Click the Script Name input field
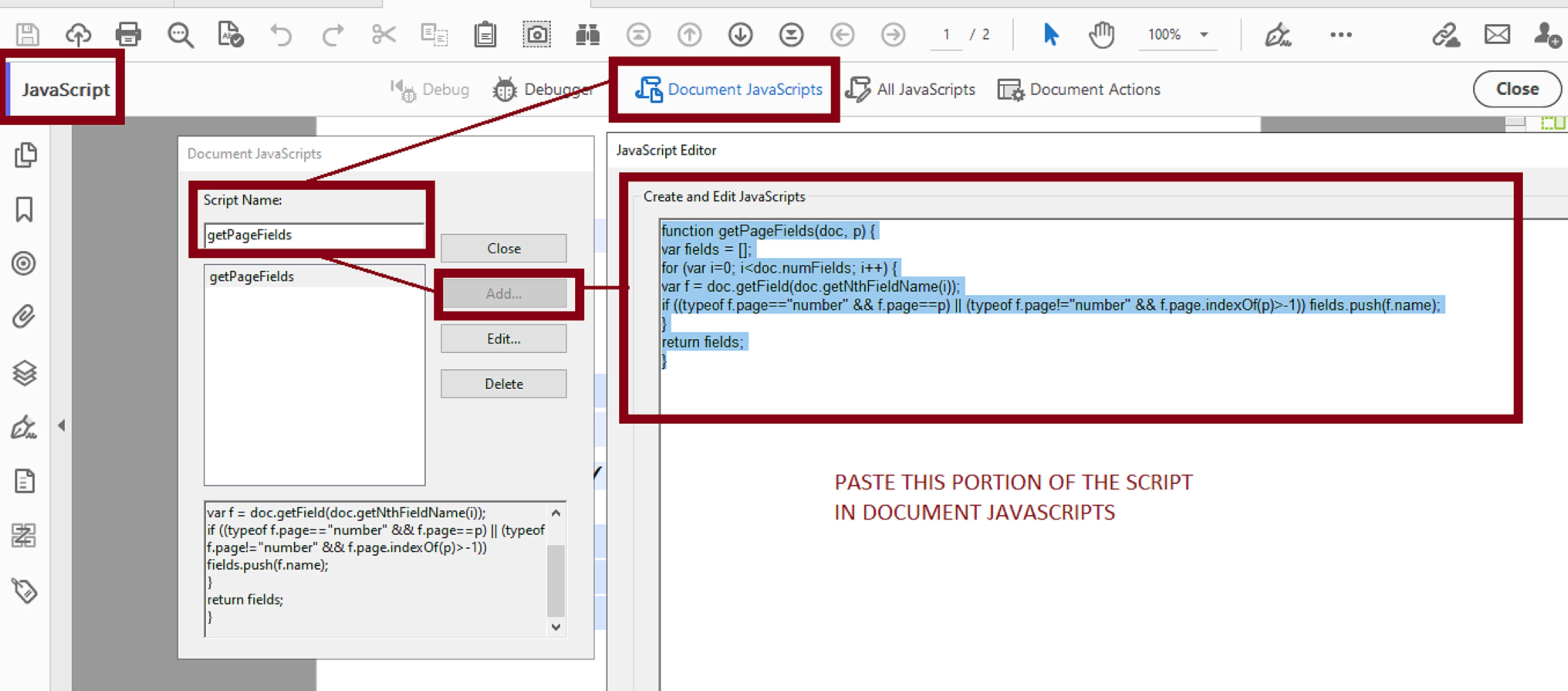1568x691 pixels. 313,235
